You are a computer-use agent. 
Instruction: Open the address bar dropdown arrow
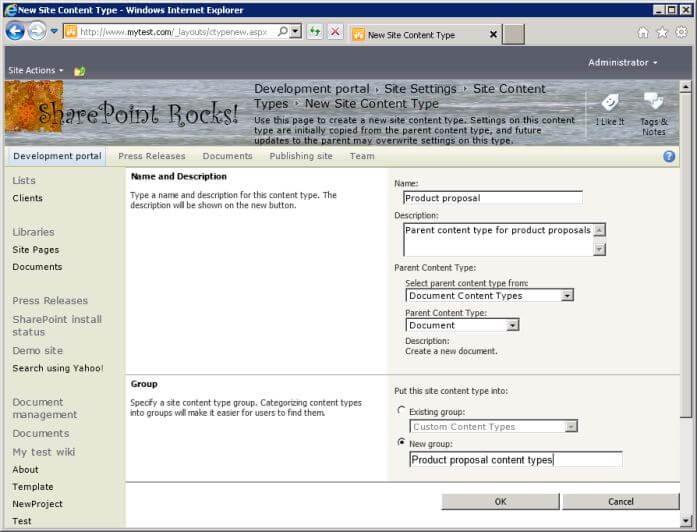tap(296, 32)
